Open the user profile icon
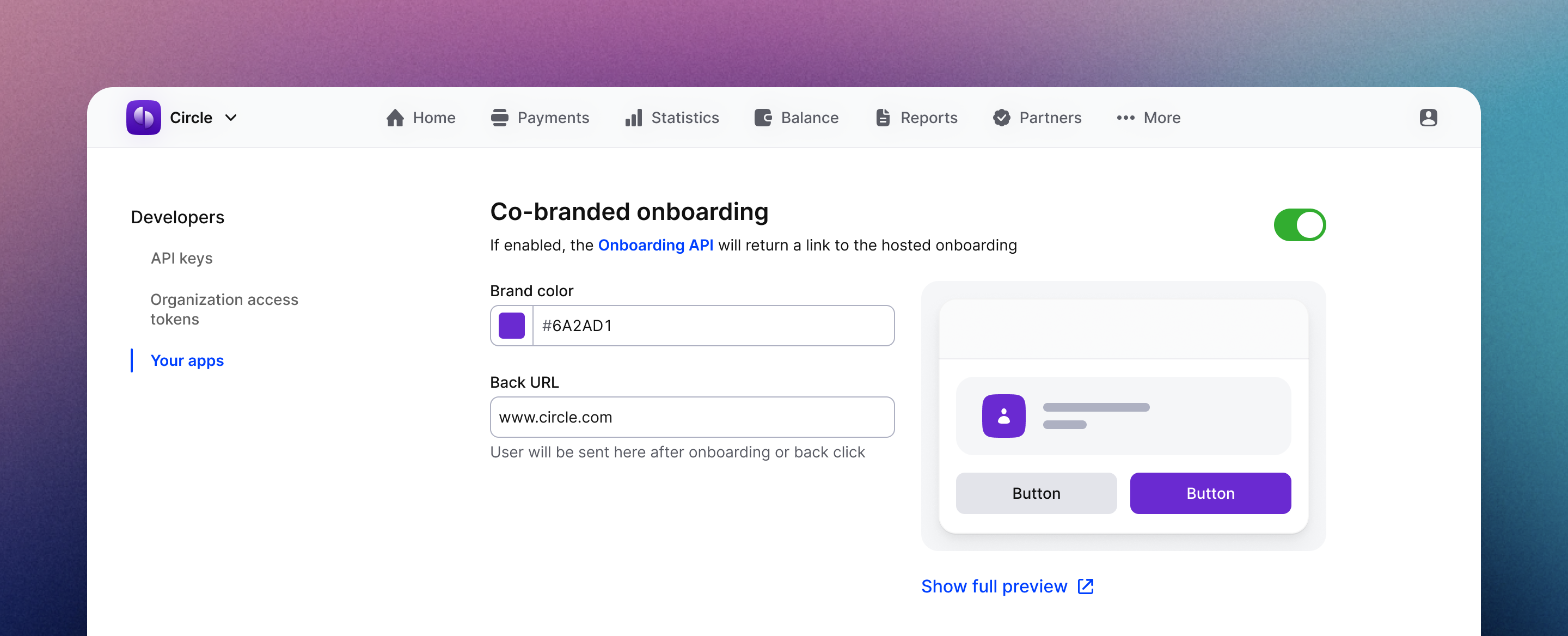The image size is (1568, 636). tap(1428, 118)
